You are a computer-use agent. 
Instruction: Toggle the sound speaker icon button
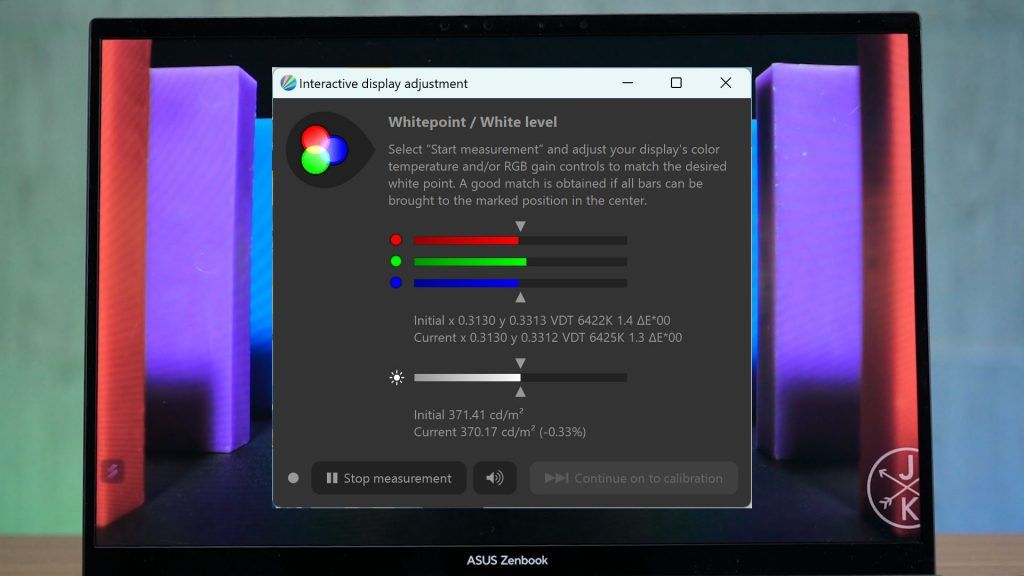pos(495,478)
